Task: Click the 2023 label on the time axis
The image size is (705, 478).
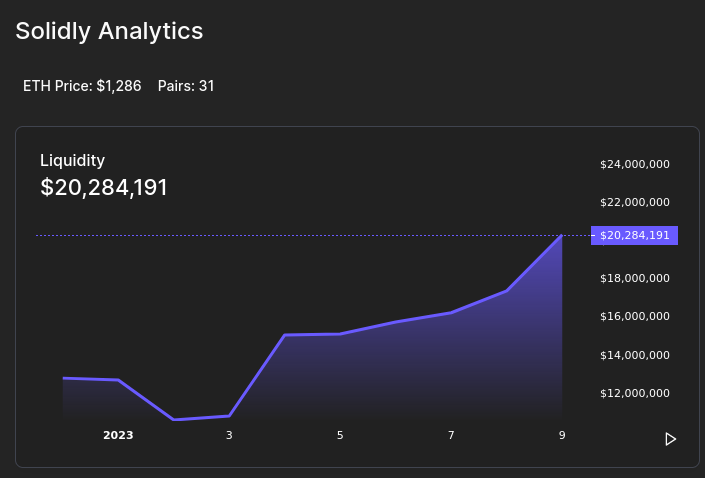Action: (x=118, y=435)
